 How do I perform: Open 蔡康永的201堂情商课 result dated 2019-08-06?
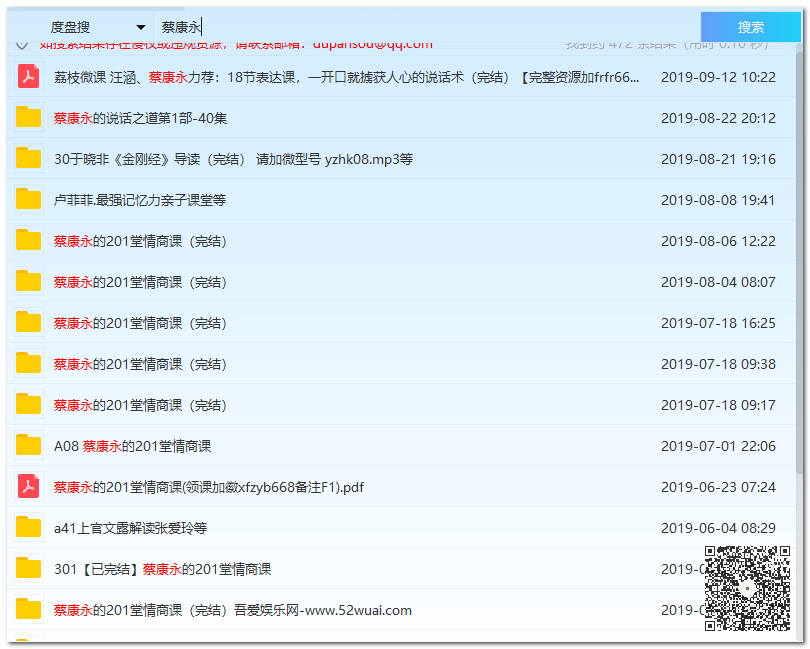141,241
